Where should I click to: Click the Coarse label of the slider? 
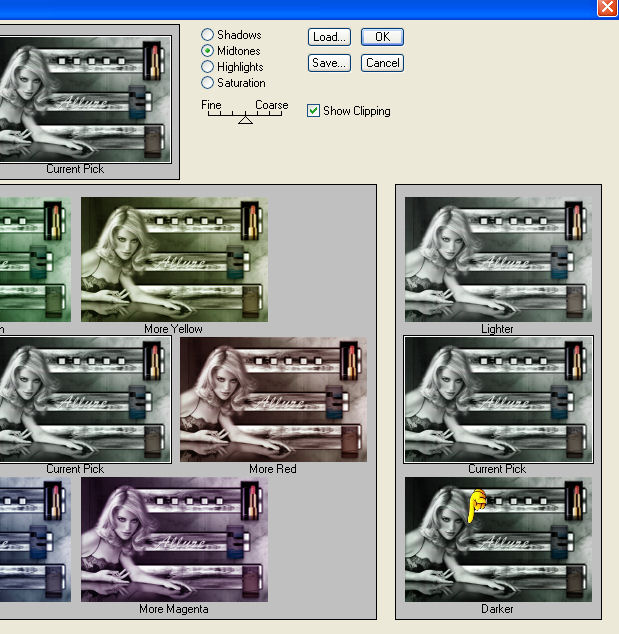pyautogui.click(x=272, y=105)
